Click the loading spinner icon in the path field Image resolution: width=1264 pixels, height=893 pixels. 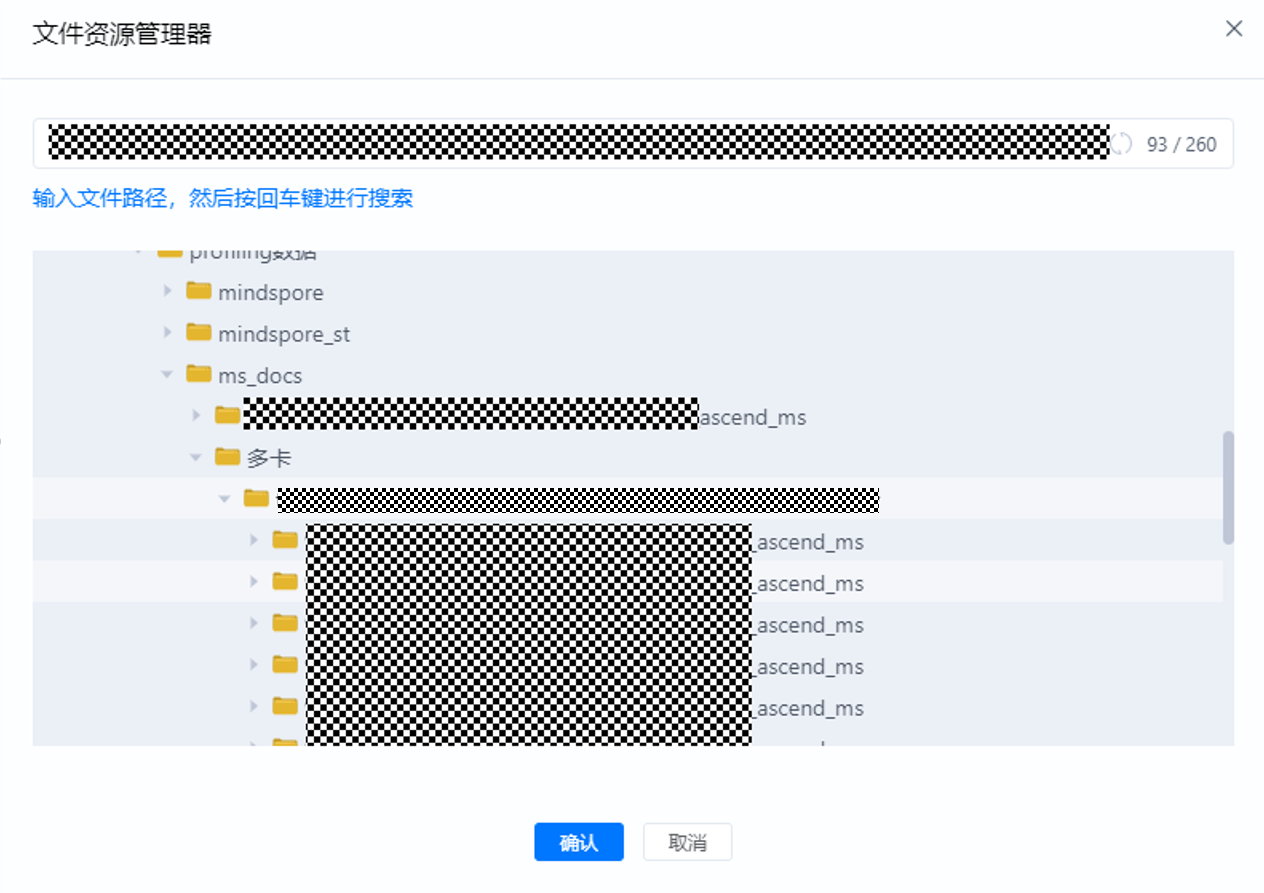point(1122,143)
